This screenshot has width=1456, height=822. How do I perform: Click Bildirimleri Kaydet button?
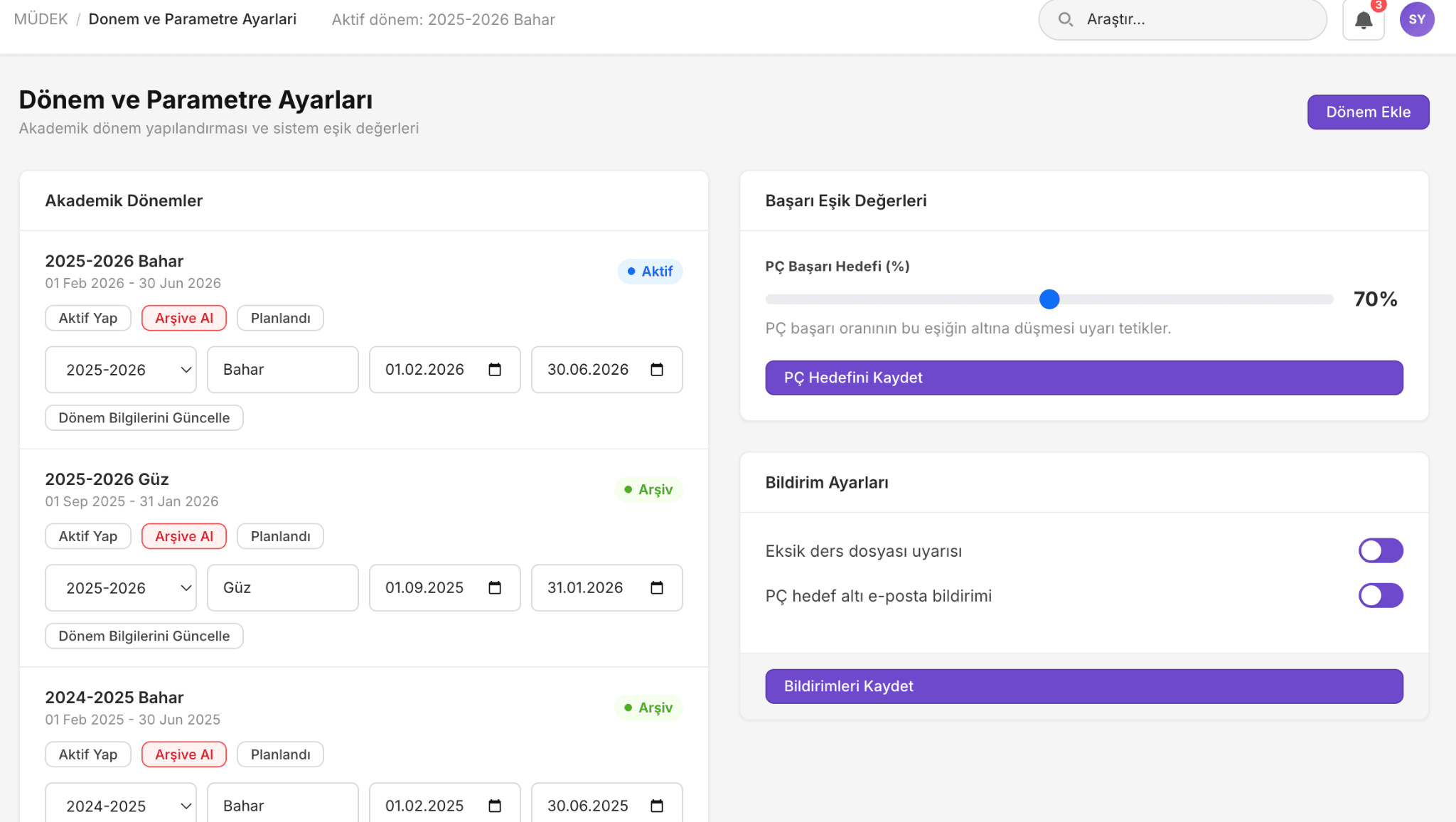(1084, 686)
